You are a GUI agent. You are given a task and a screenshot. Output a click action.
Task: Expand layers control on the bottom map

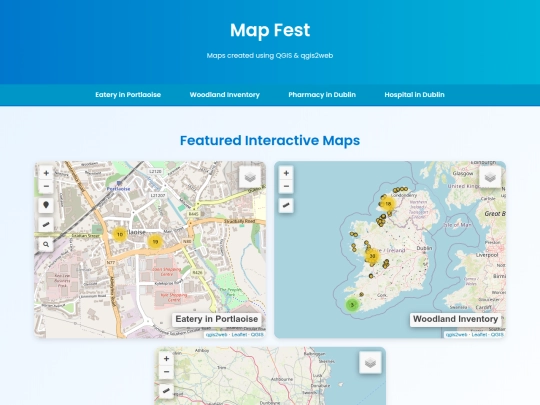(370, 363)
